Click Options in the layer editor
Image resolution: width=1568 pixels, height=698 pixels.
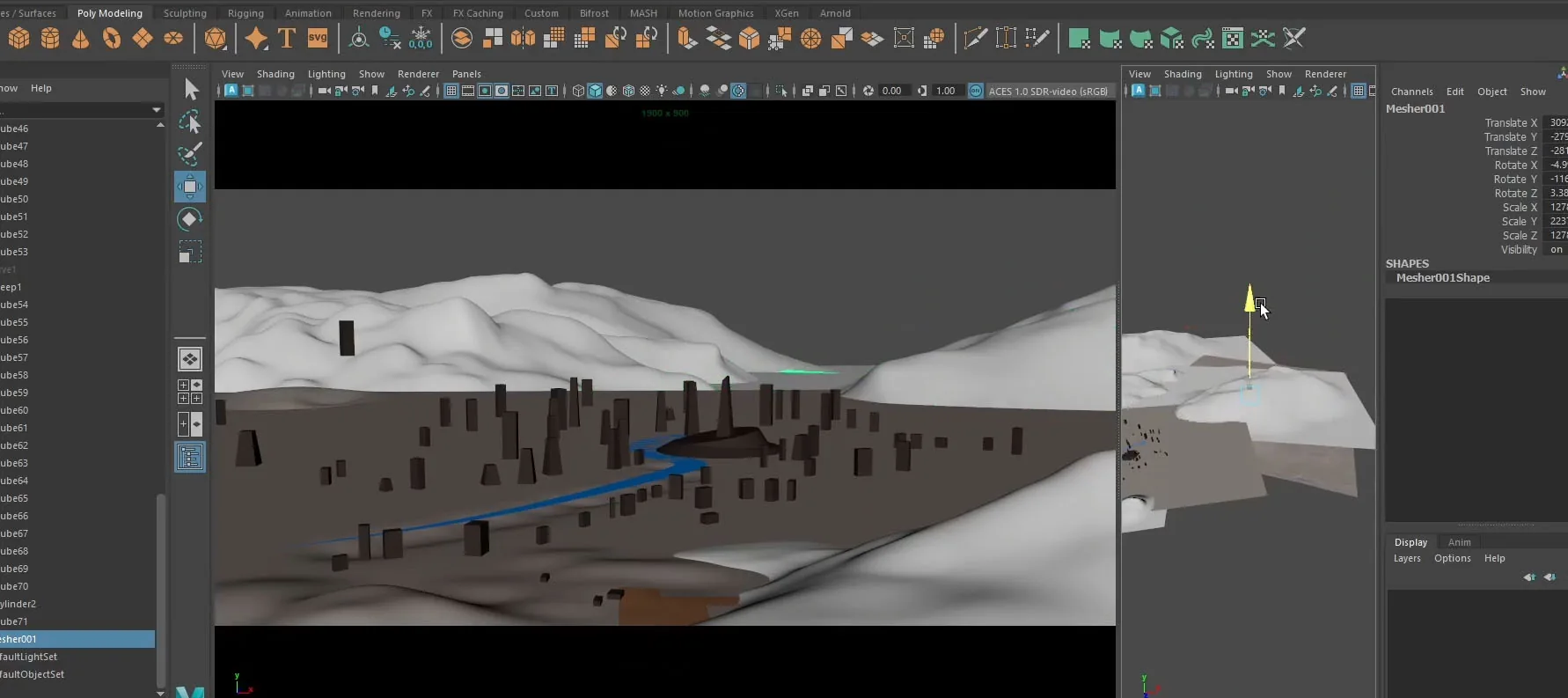pyautogui.click(x=1452, y=558)
